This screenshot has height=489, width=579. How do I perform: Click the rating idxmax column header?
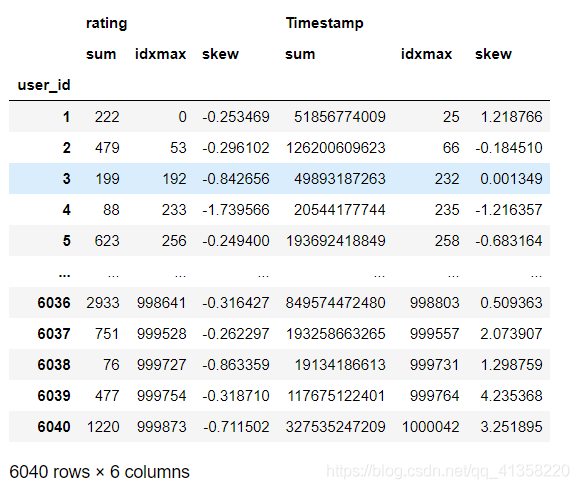coord(160,54)
